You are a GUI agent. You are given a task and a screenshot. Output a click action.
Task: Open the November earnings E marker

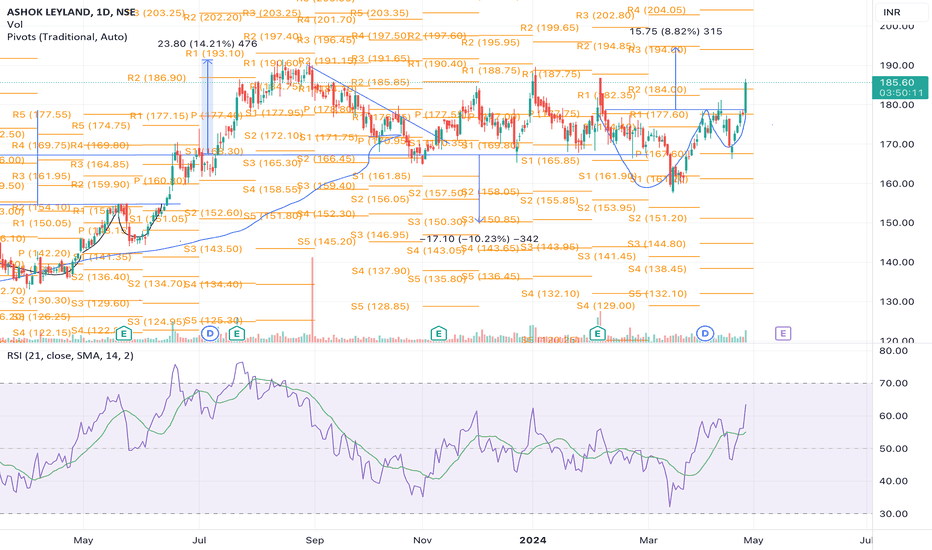(439, 334)
